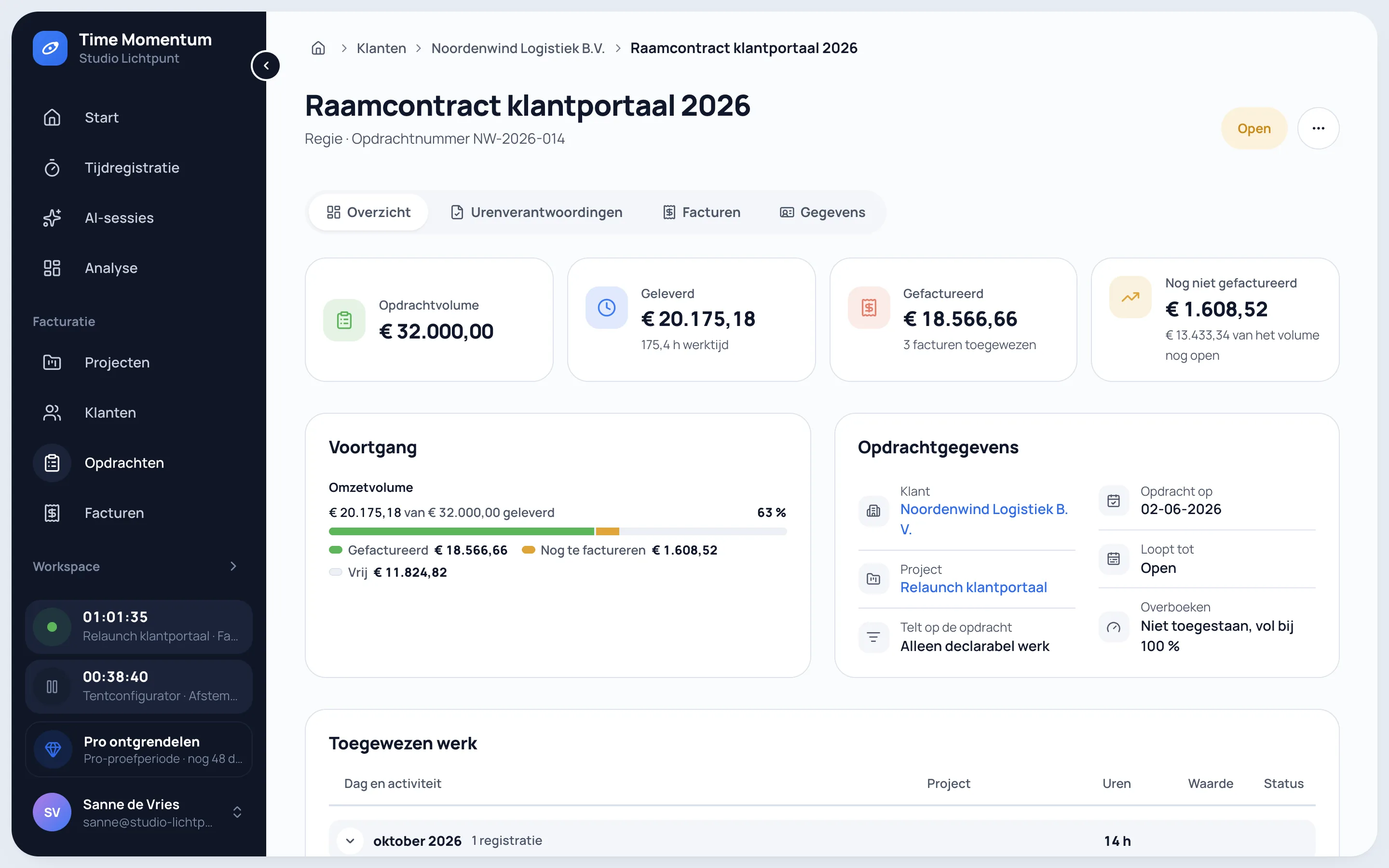Click the green Gefactureerd legend swatch

pyautogui.click(x=336, y=550)
